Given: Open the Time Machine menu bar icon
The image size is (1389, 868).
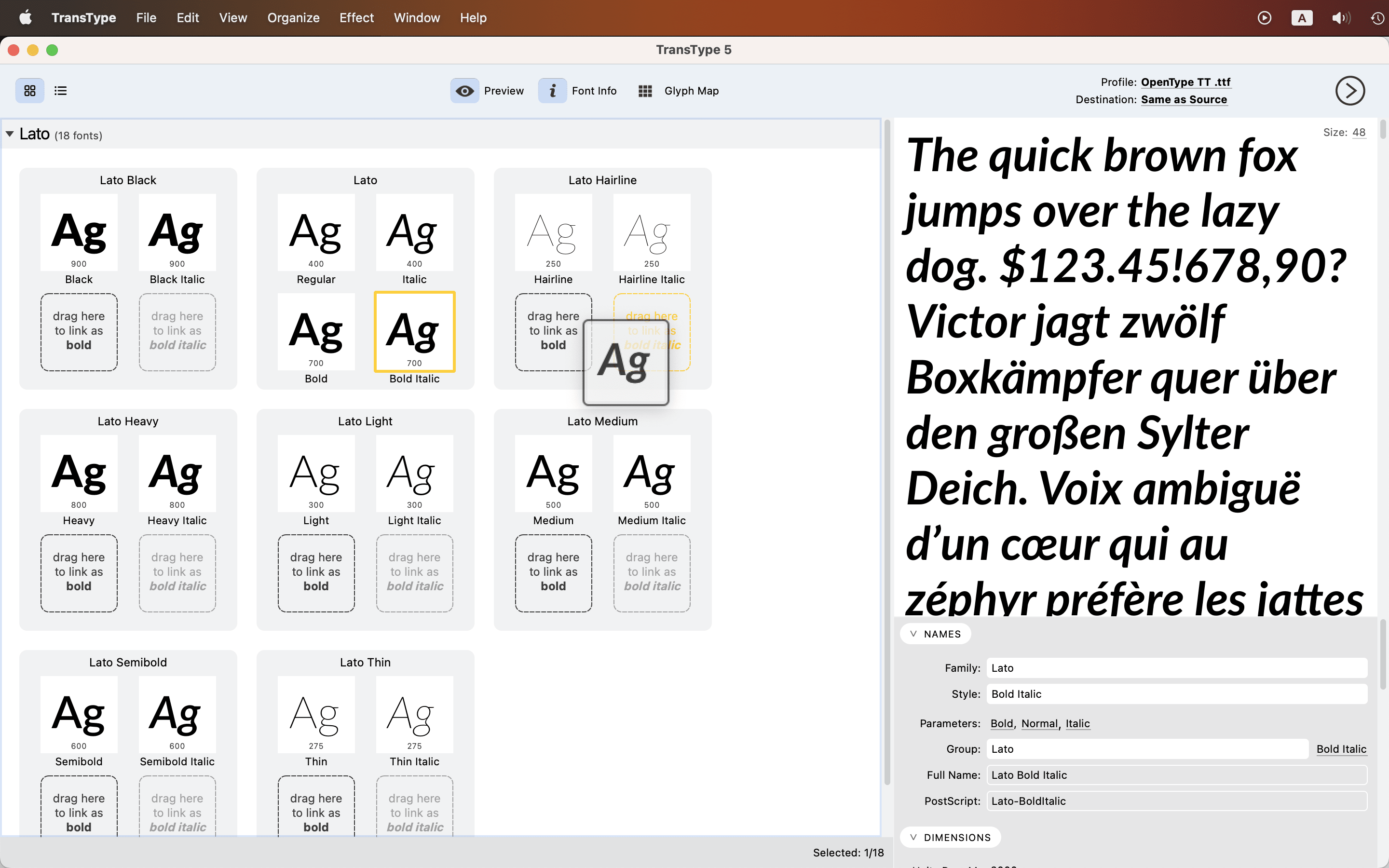Looking at the screenshot, I should pos(1377,18).
